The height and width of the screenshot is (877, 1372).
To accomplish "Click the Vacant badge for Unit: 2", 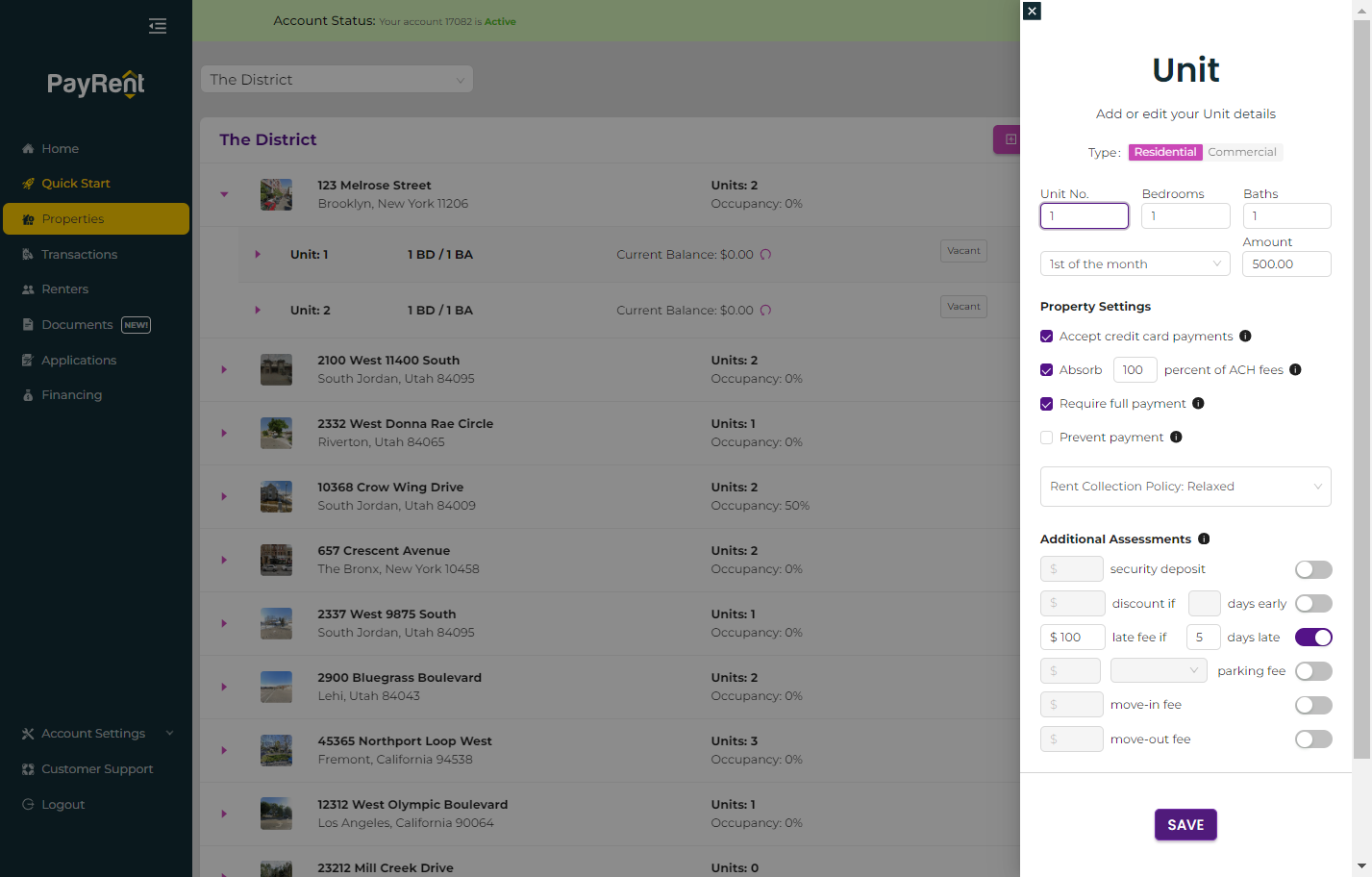I will (x=963, y=307).
